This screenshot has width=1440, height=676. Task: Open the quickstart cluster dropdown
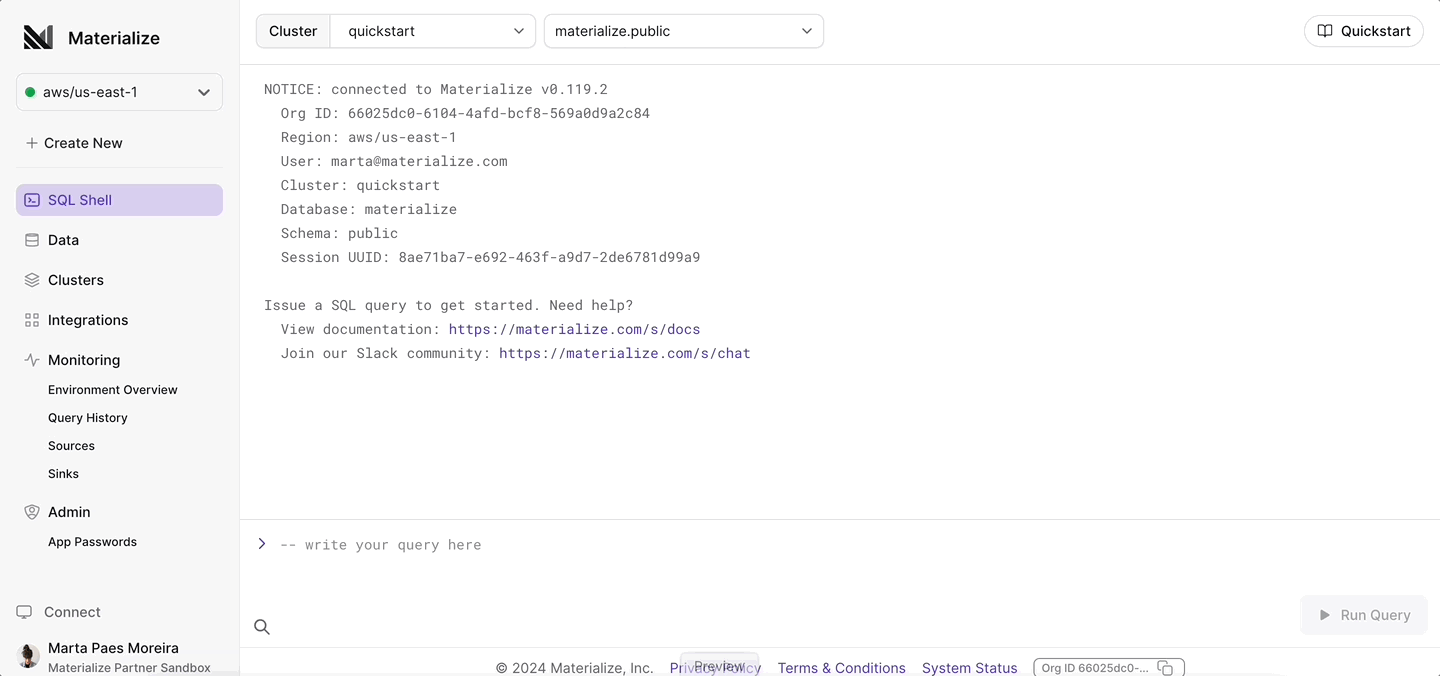click(432, 31)
